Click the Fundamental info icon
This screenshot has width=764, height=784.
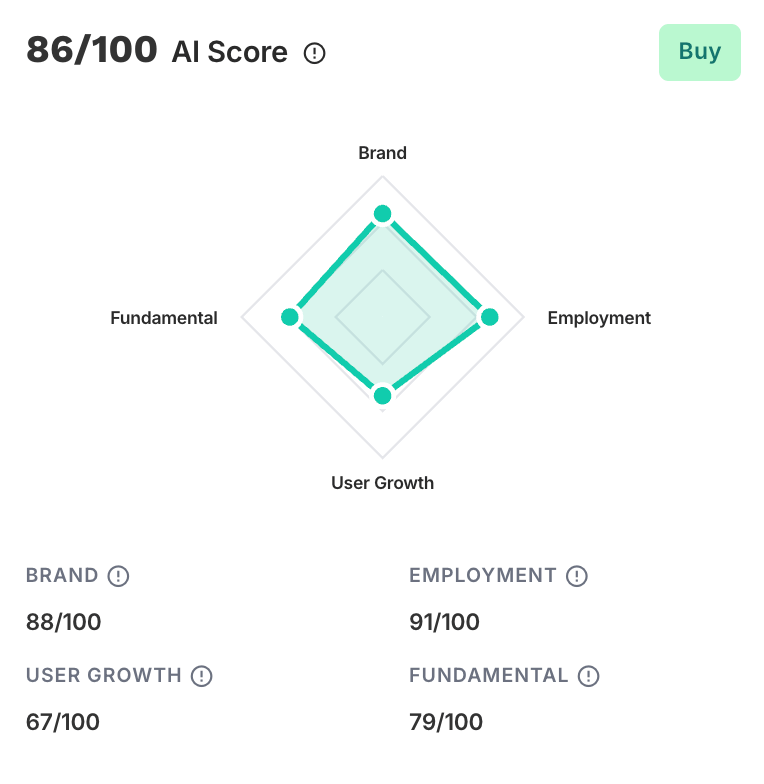[589, 676]
